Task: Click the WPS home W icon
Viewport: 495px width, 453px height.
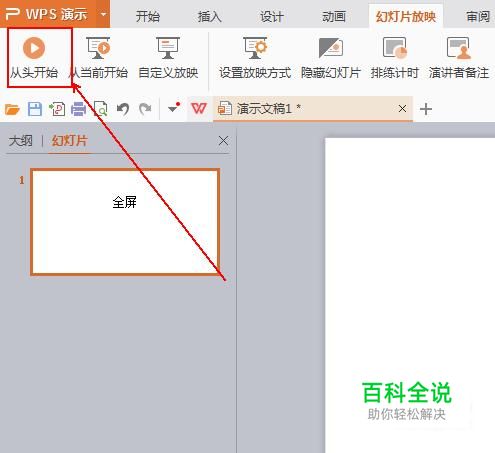Action: [199, 108]
